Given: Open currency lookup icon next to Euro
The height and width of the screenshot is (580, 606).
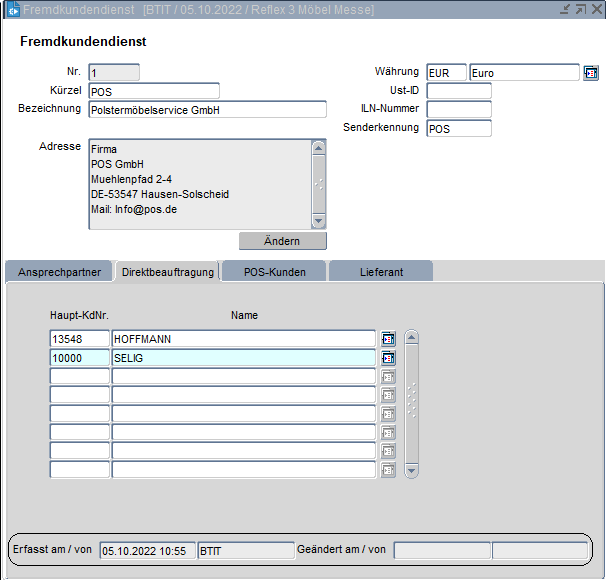Looking at the screenshot, I should click(x=591, y=73).
